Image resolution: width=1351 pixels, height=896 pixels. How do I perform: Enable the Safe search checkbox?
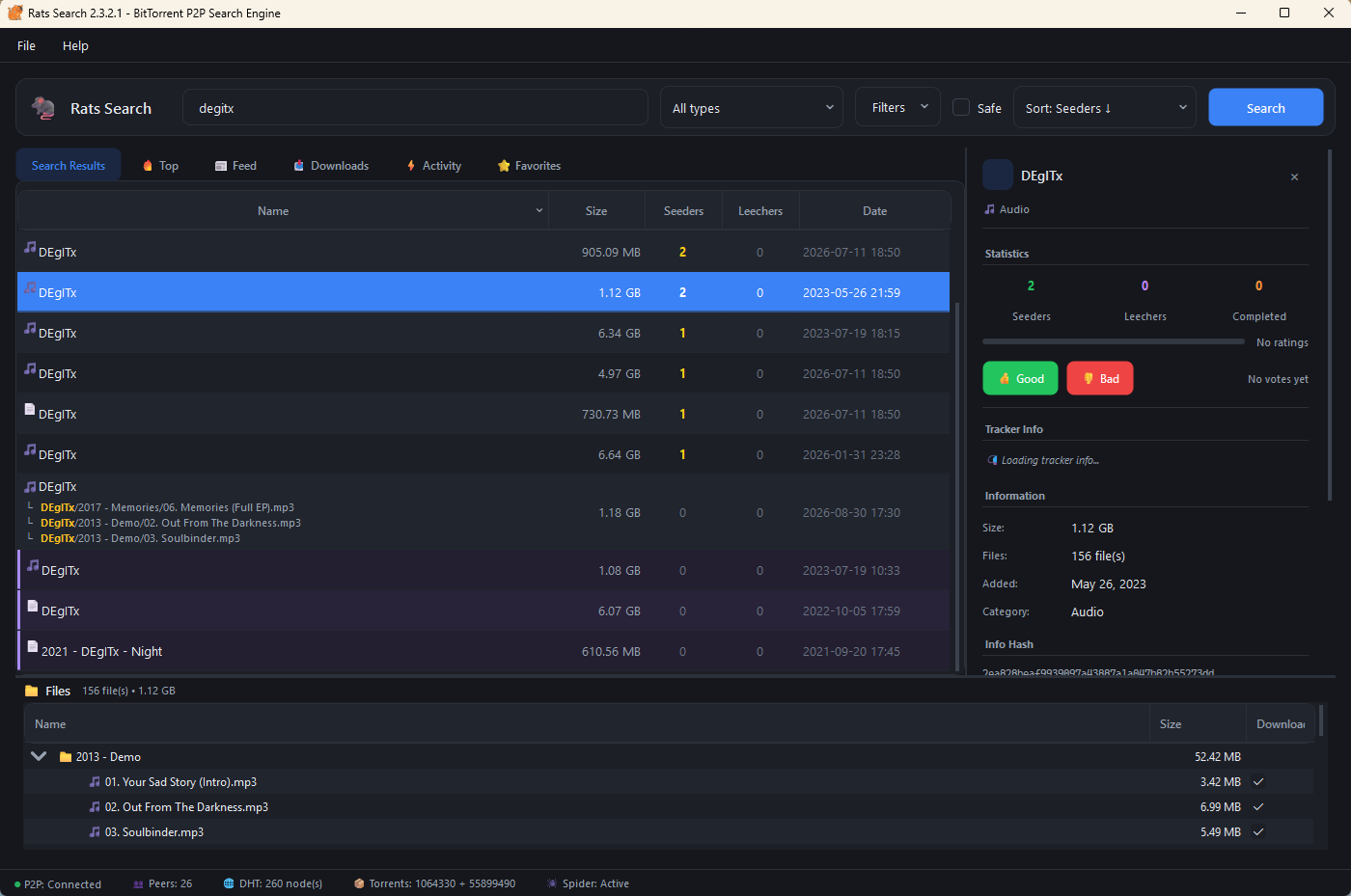(x=961, y=108)
